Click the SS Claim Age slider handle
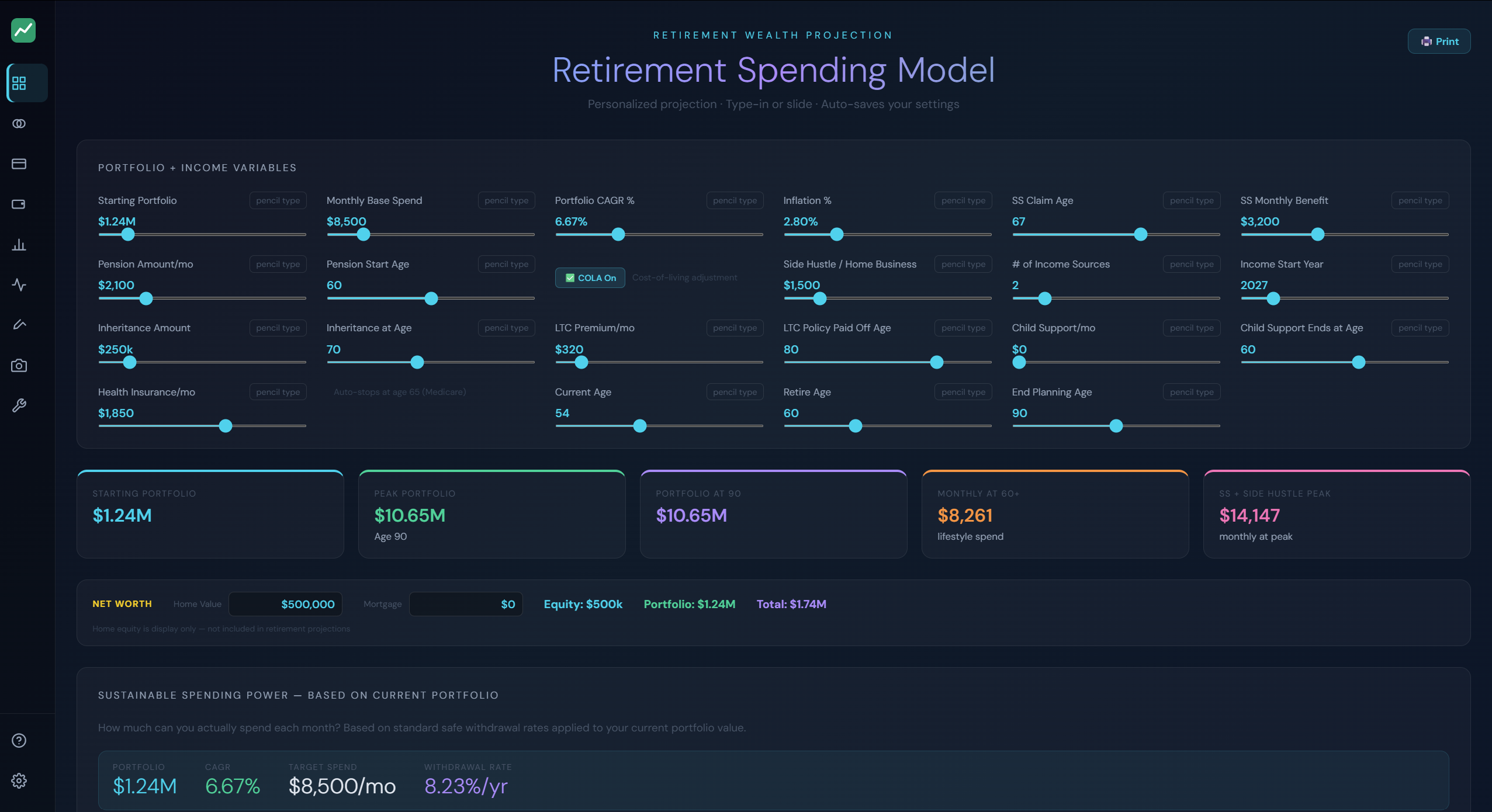Viewport: 1492px width, 812px height. point(1141,234)
